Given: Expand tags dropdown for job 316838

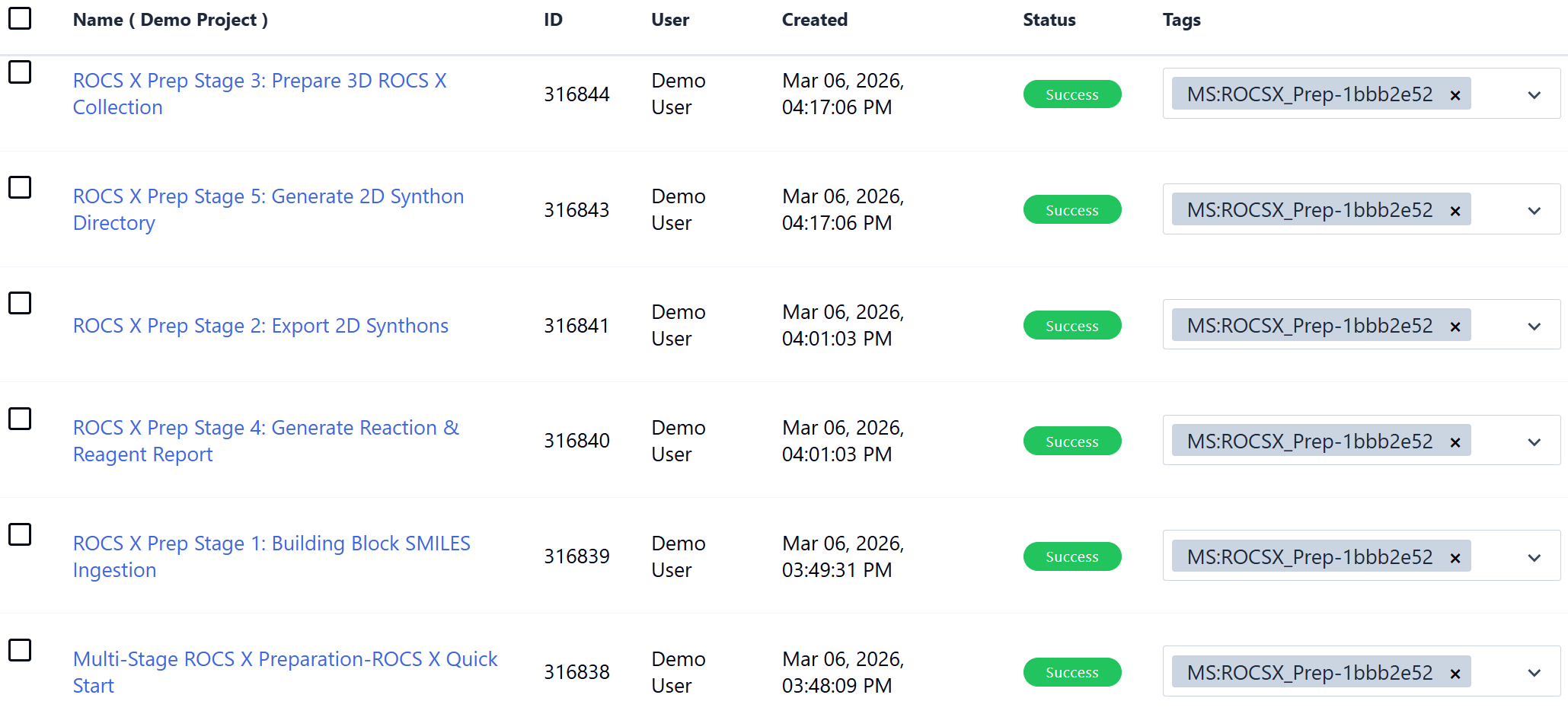Looking at the screenshot, I should [x=1534, y=674].
